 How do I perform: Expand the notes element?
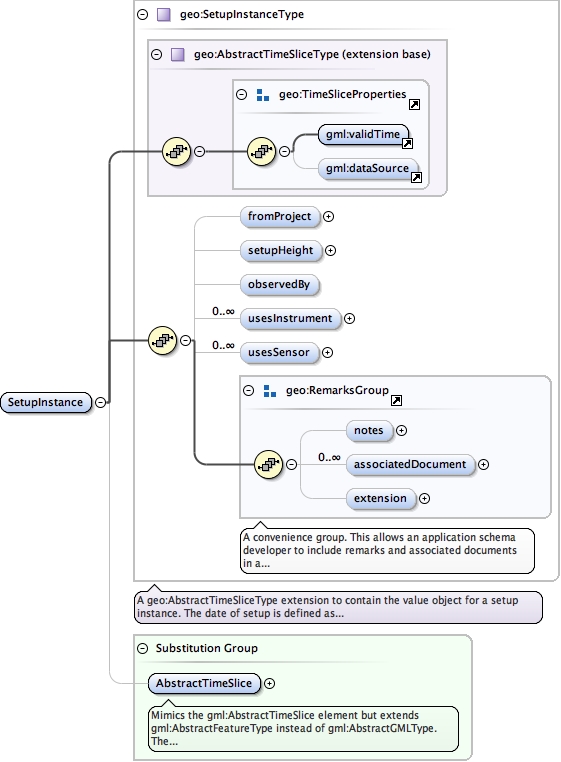pyautogui.click(x=402, y=431)
